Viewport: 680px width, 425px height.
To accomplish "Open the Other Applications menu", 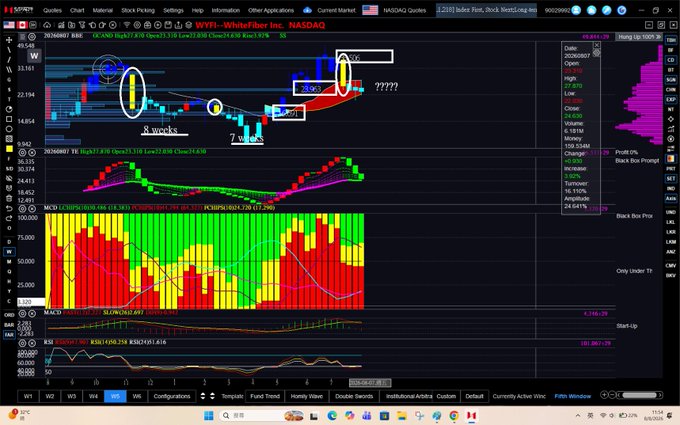I will pyautogui.click(x=271, y=10).
